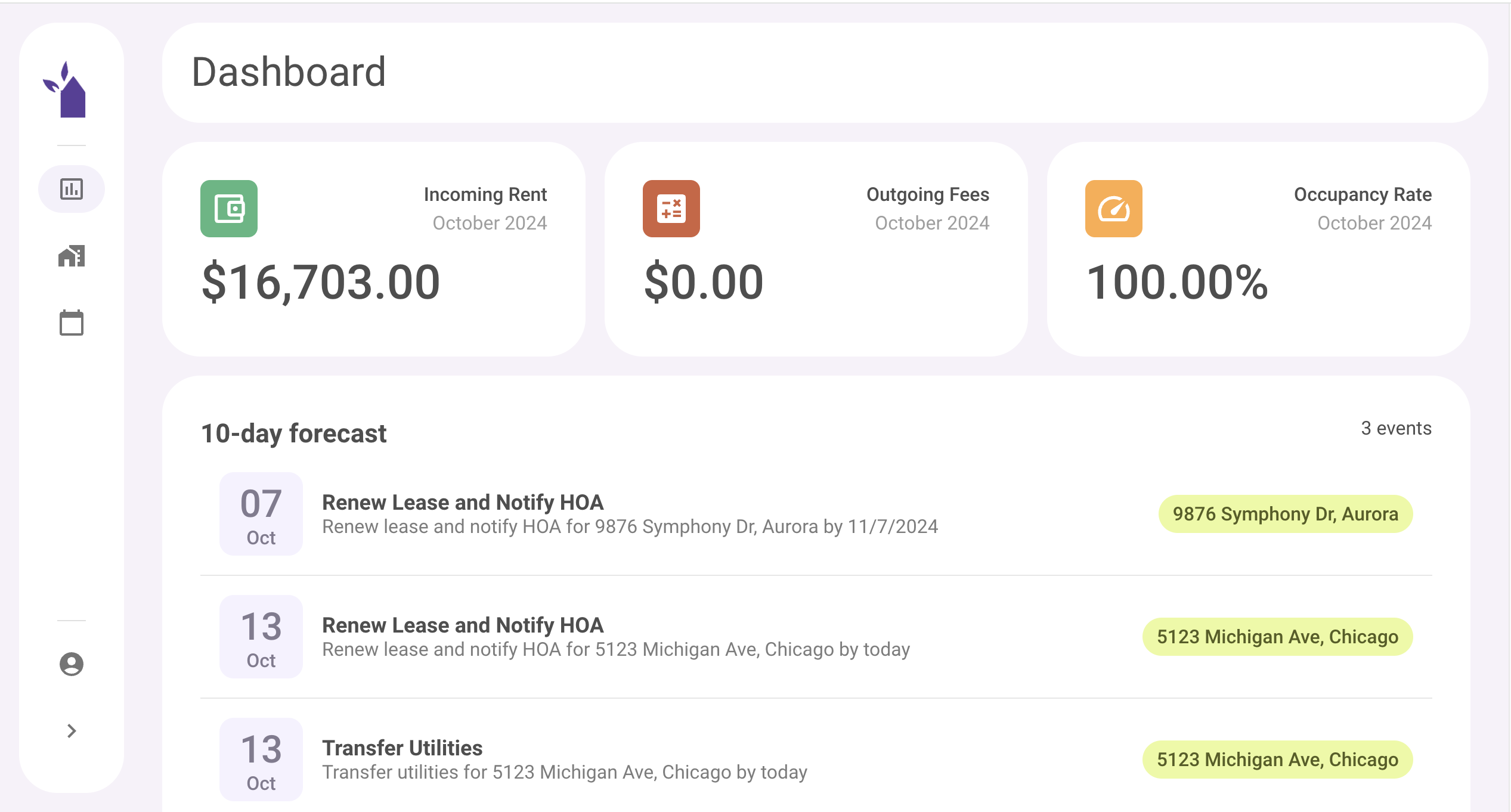This screenshot has width=1511, height=812.
Task: Click the $16,703.00 Incoming Rent amount
Action: 321,283
